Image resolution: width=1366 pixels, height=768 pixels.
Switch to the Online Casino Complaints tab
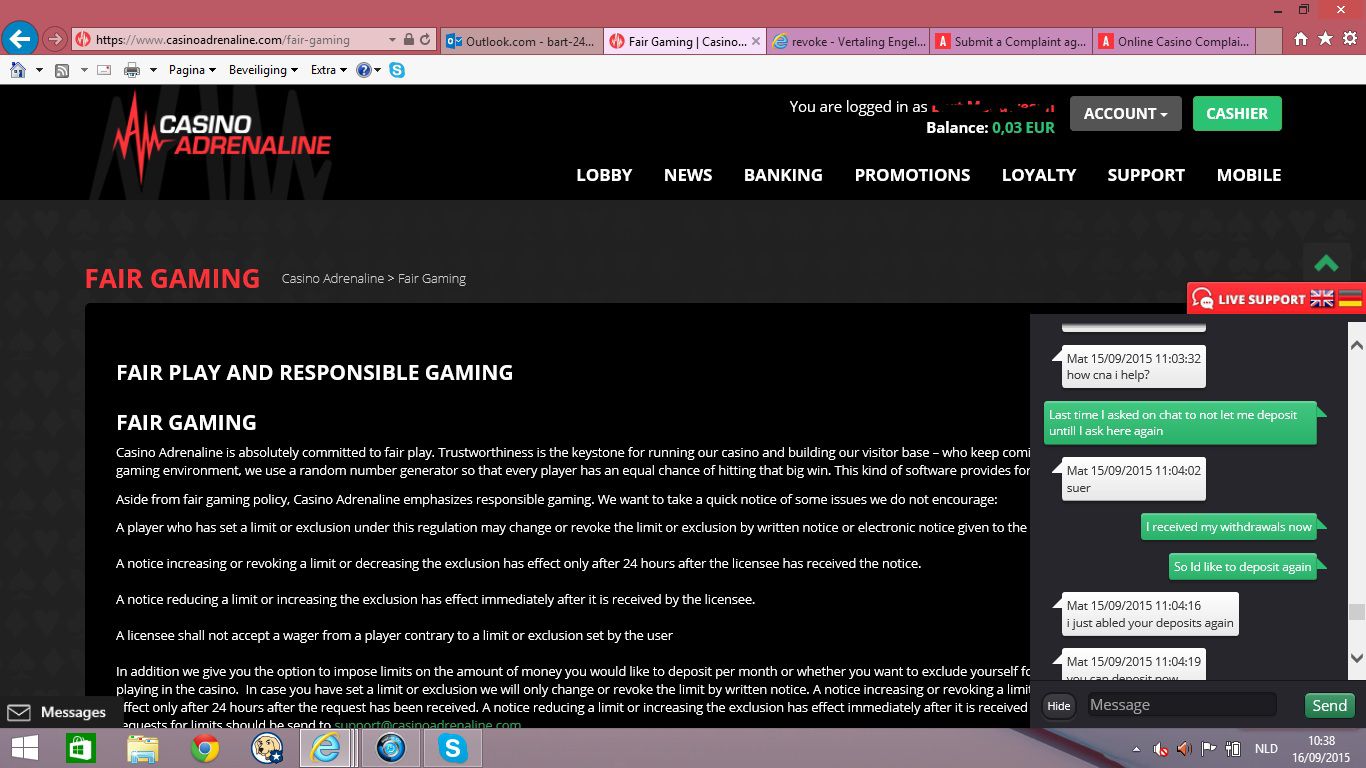[x=1173, y=41]
